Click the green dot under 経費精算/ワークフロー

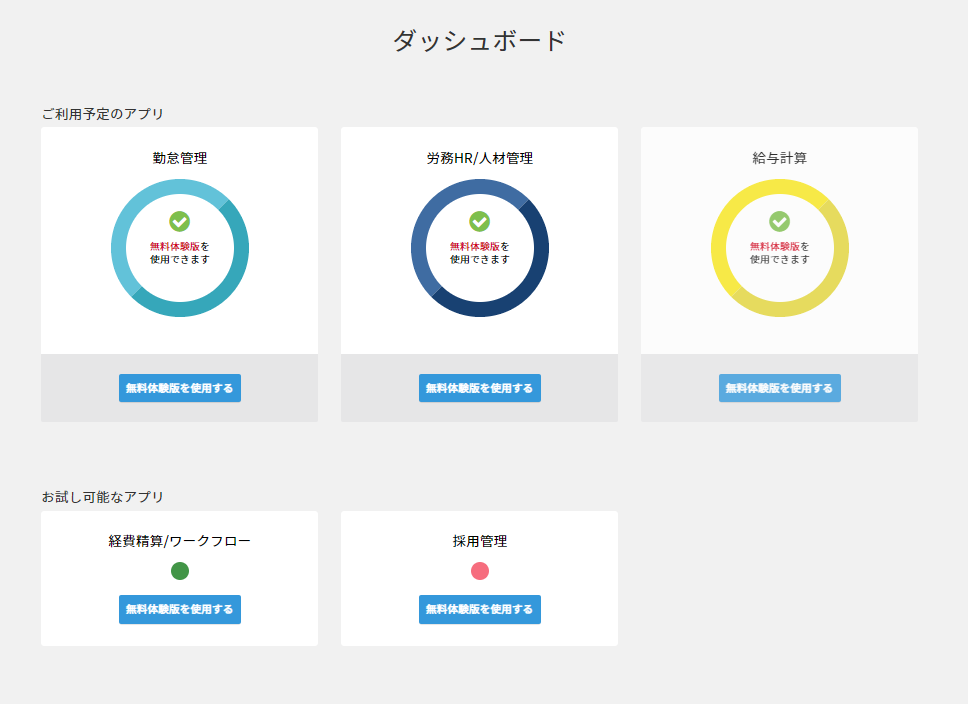point(180,571)
